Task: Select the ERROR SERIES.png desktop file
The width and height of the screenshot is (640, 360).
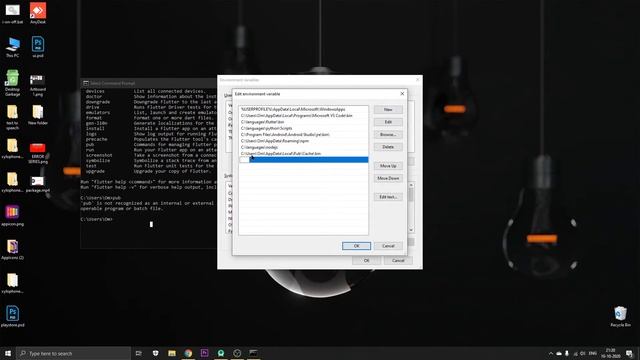Action: (38, 153)
